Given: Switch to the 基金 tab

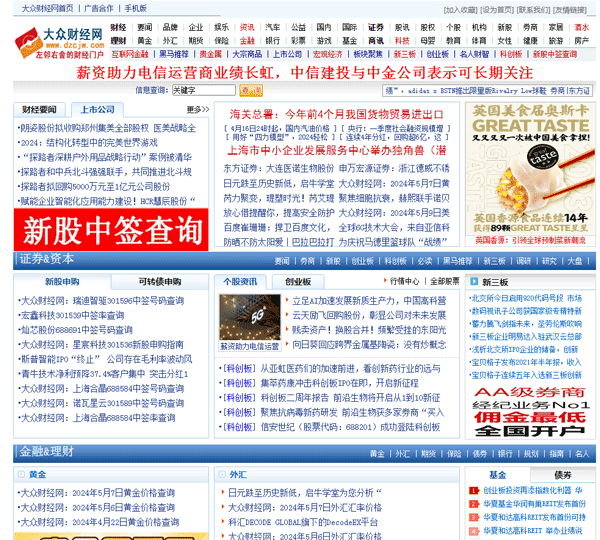Looking at the screenshot, I should 497,475.
